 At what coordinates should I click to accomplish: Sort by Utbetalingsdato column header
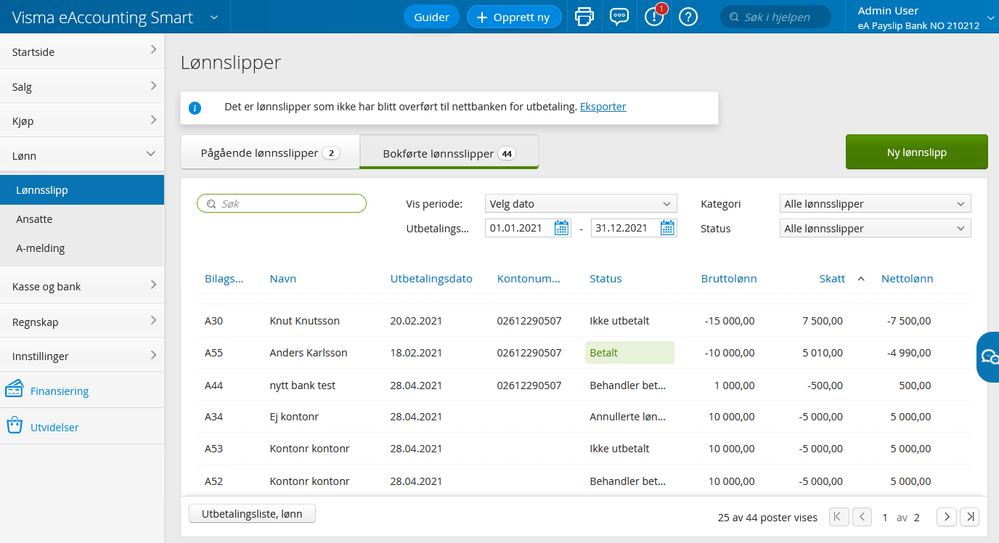431,279
